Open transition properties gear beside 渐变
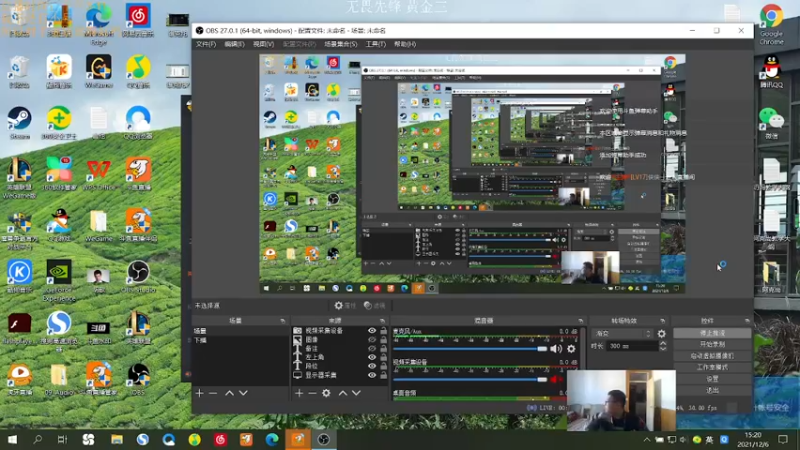The height and width of the screenshot is (450, 800). [x=662, y=333]
